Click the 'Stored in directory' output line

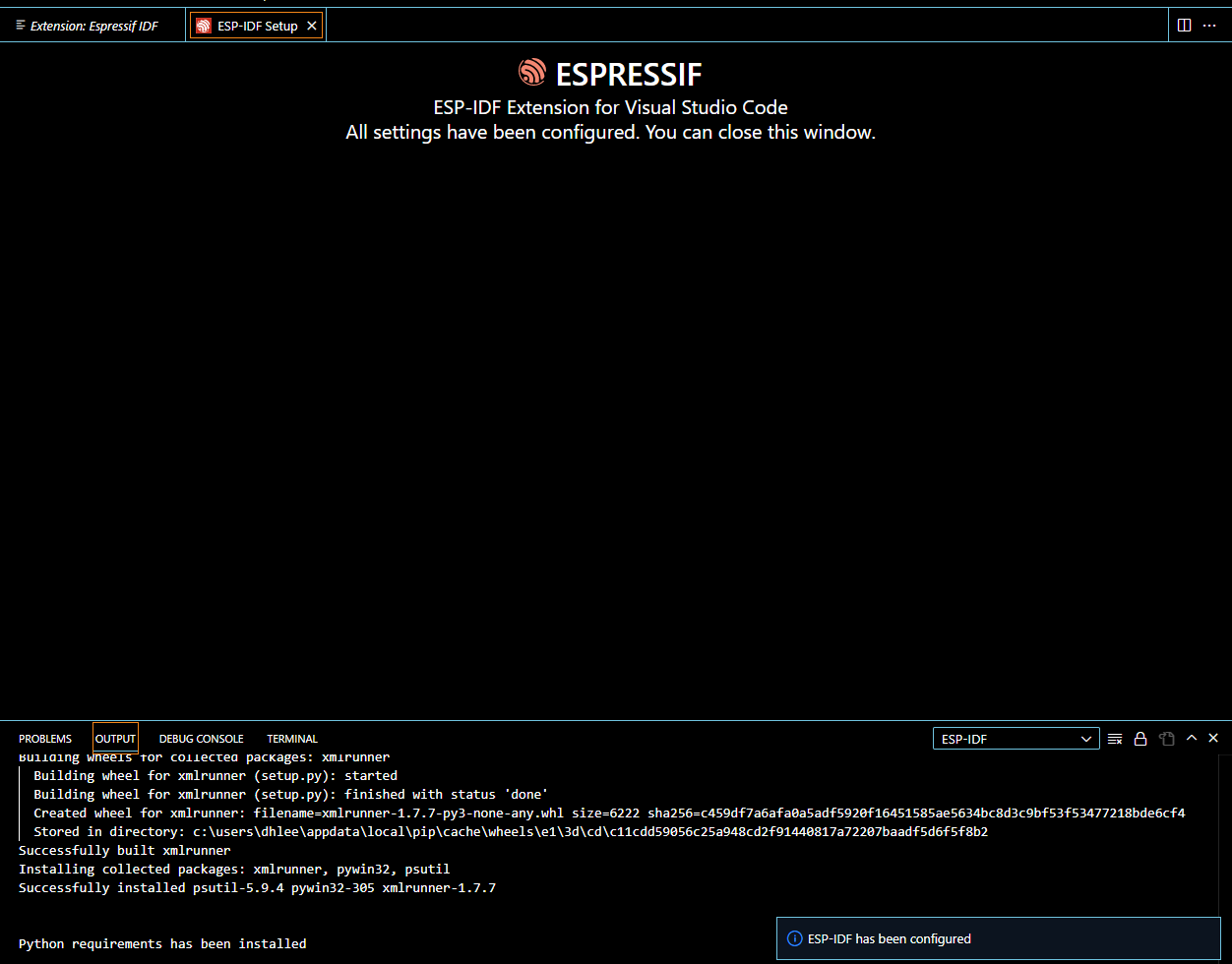(511, 832)
